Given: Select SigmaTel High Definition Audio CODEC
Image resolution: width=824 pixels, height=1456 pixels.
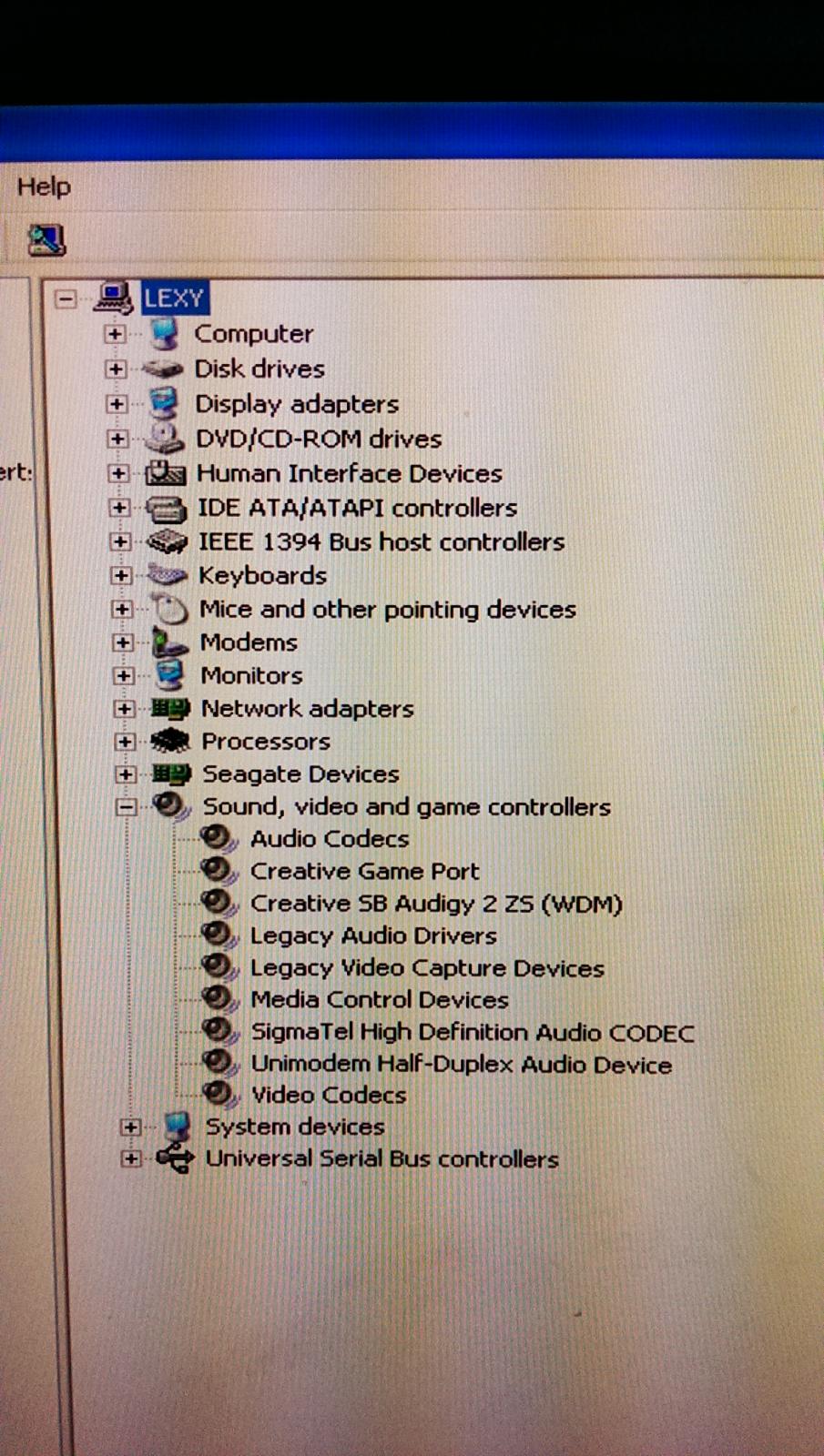Looking at the screenshot, I should (473, 1032).
